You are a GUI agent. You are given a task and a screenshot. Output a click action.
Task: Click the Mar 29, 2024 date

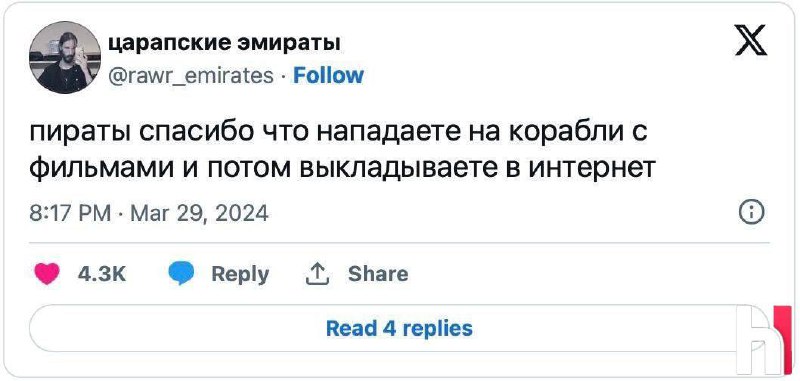point(199,213)
